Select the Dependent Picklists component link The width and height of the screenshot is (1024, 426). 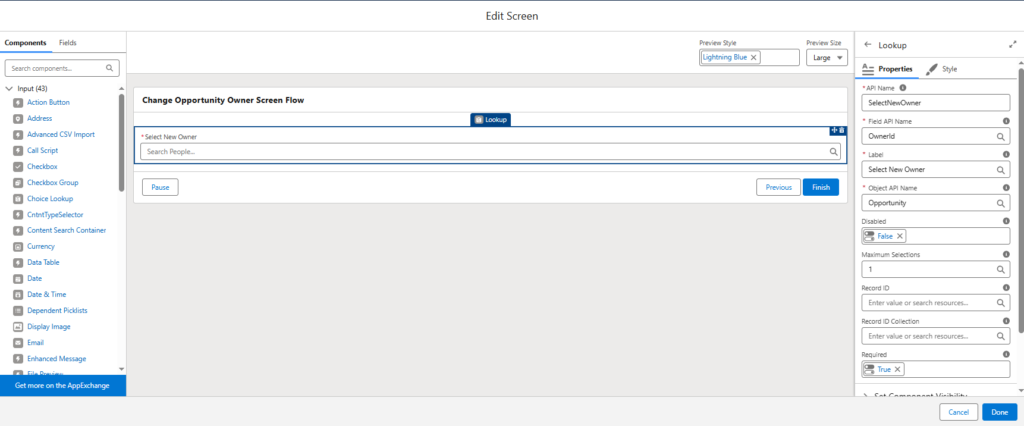[57, 310]
